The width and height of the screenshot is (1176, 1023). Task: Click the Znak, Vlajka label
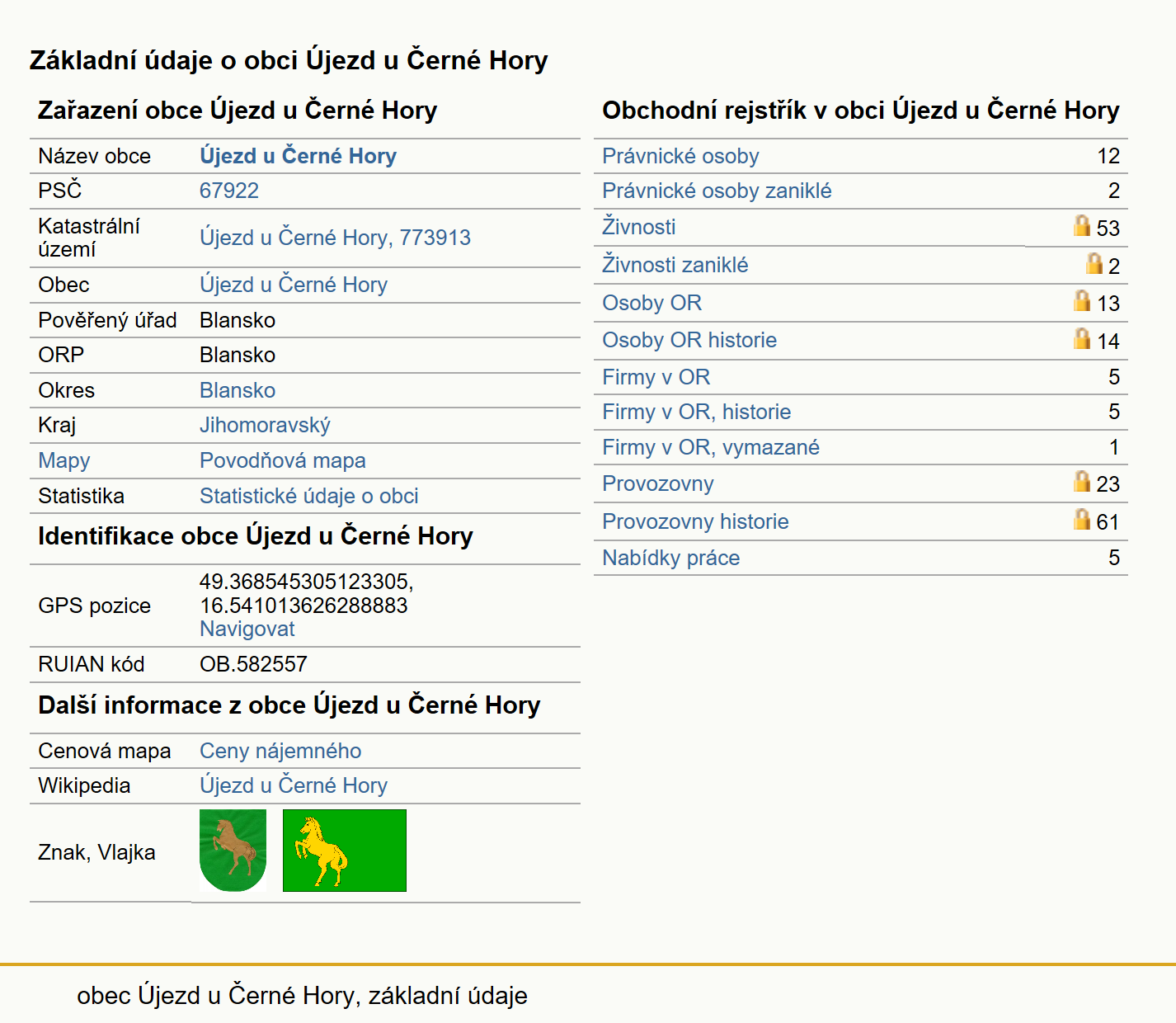coord(96,852)
